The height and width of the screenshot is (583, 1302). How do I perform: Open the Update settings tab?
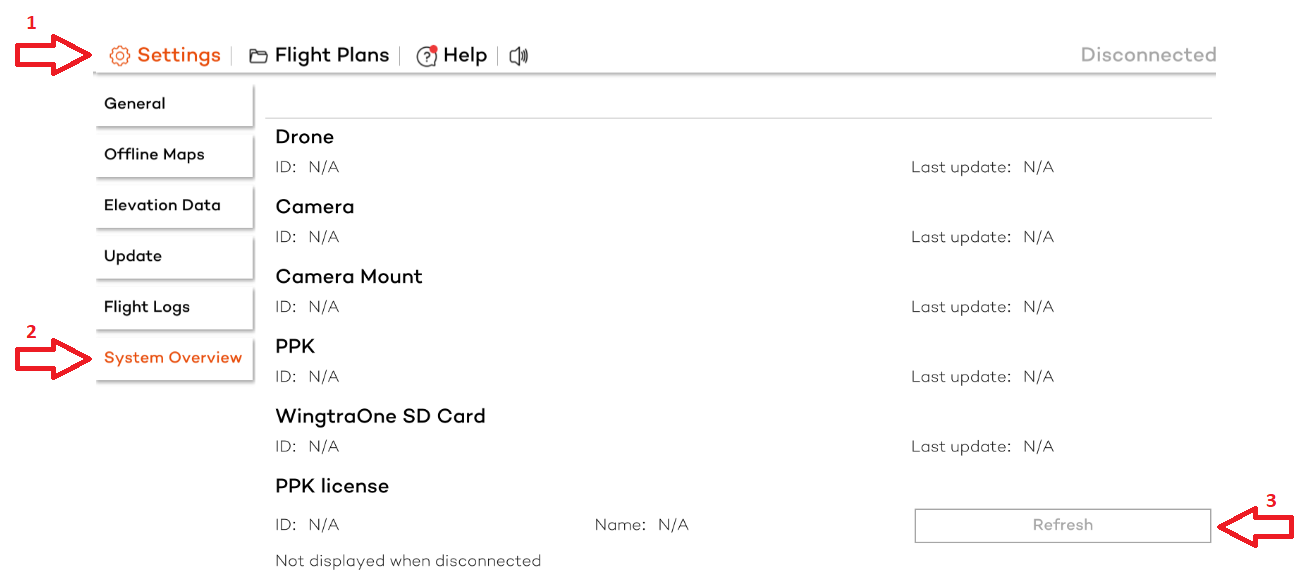tap(174, 257)
